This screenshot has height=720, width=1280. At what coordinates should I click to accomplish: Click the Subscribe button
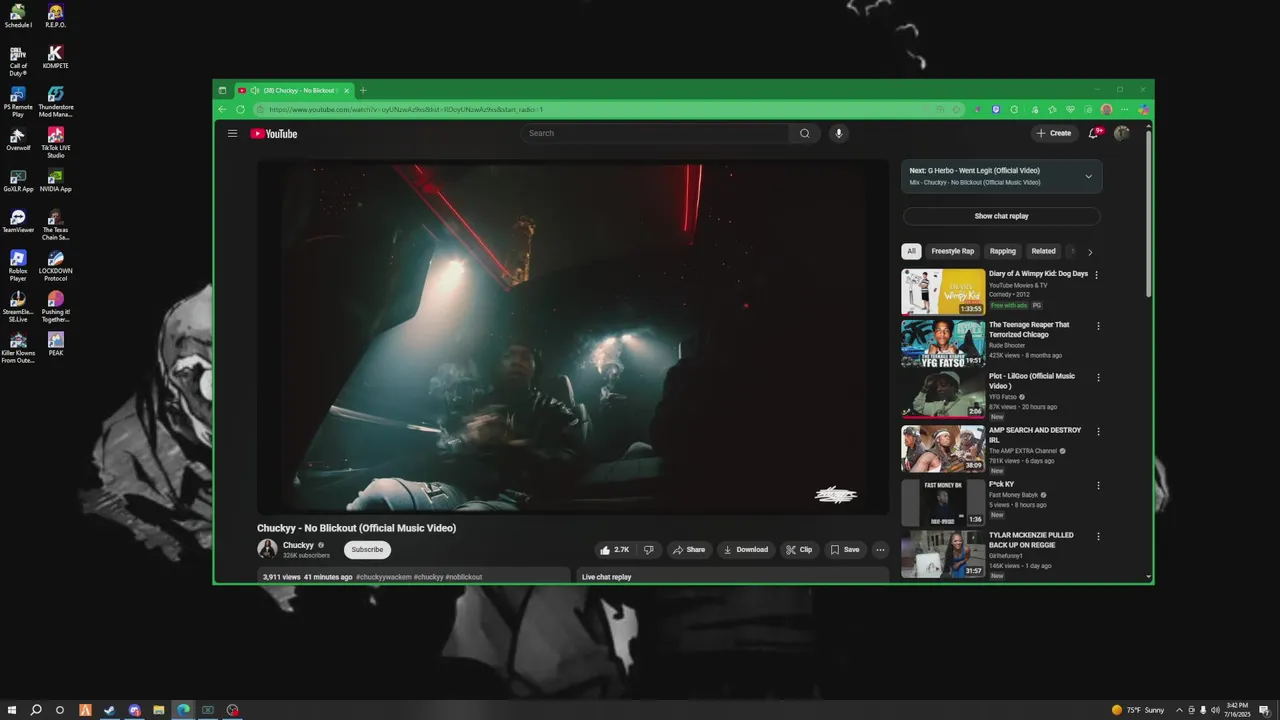[x=367, y=550]
